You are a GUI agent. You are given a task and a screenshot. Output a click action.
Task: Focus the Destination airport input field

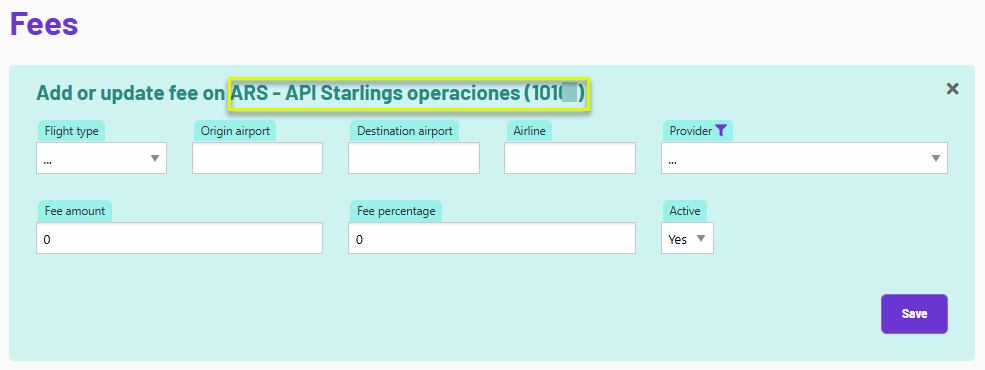(x=414, y=158)
